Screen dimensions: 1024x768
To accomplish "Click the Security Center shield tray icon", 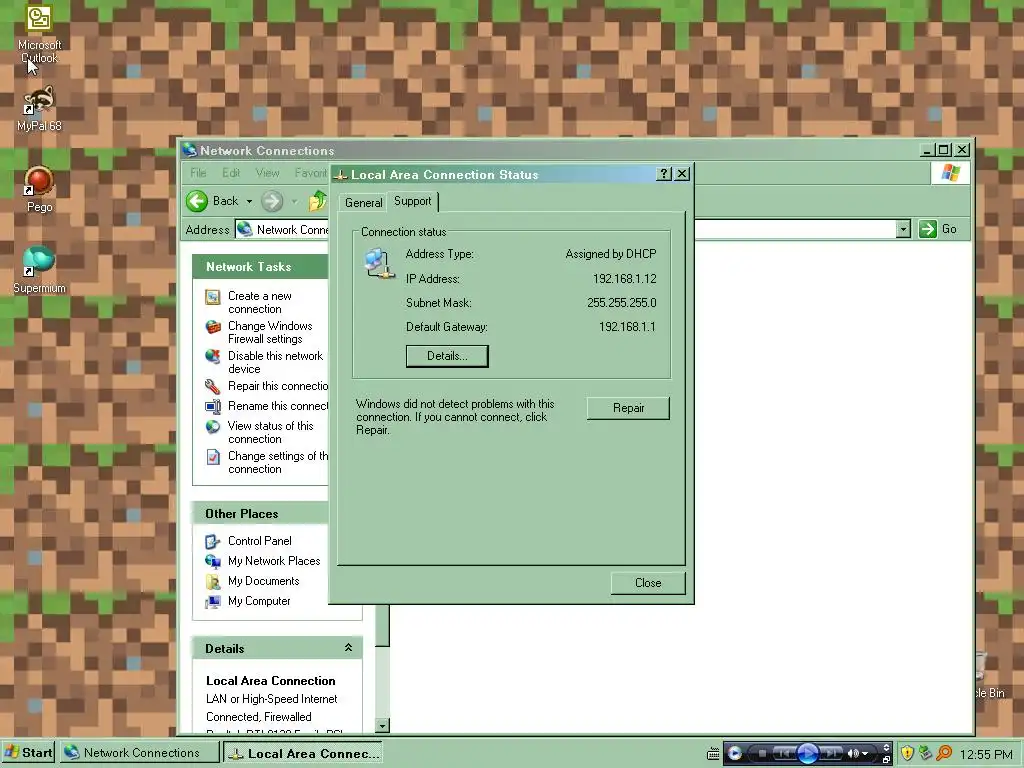I will coord(907,753).
